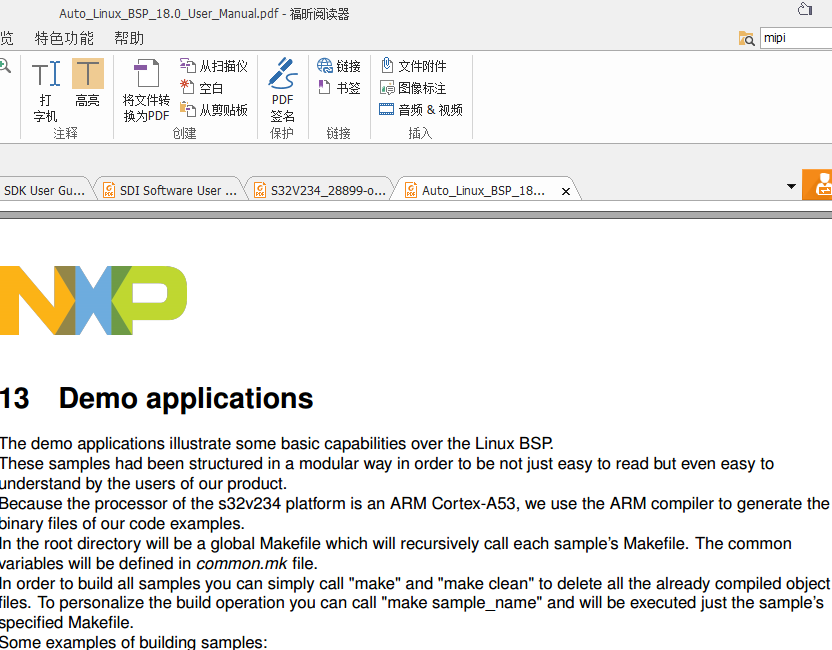Create PDF from clipboard

point(214,110)
